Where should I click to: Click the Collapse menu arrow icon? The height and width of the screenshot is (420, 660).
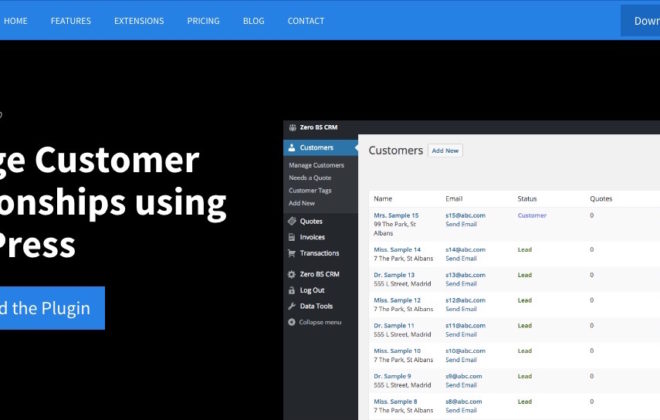tap(292, 322)
